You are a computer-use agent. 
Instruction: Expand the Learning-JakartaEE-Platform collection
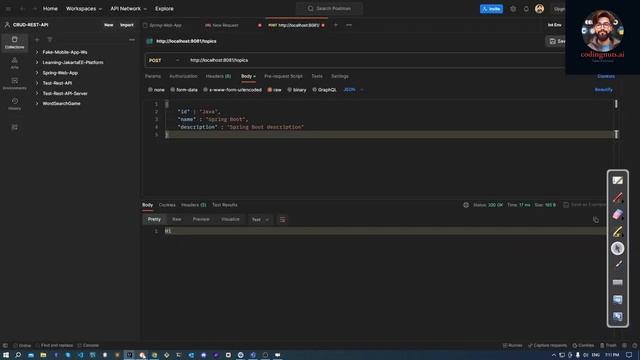[37, 62]
